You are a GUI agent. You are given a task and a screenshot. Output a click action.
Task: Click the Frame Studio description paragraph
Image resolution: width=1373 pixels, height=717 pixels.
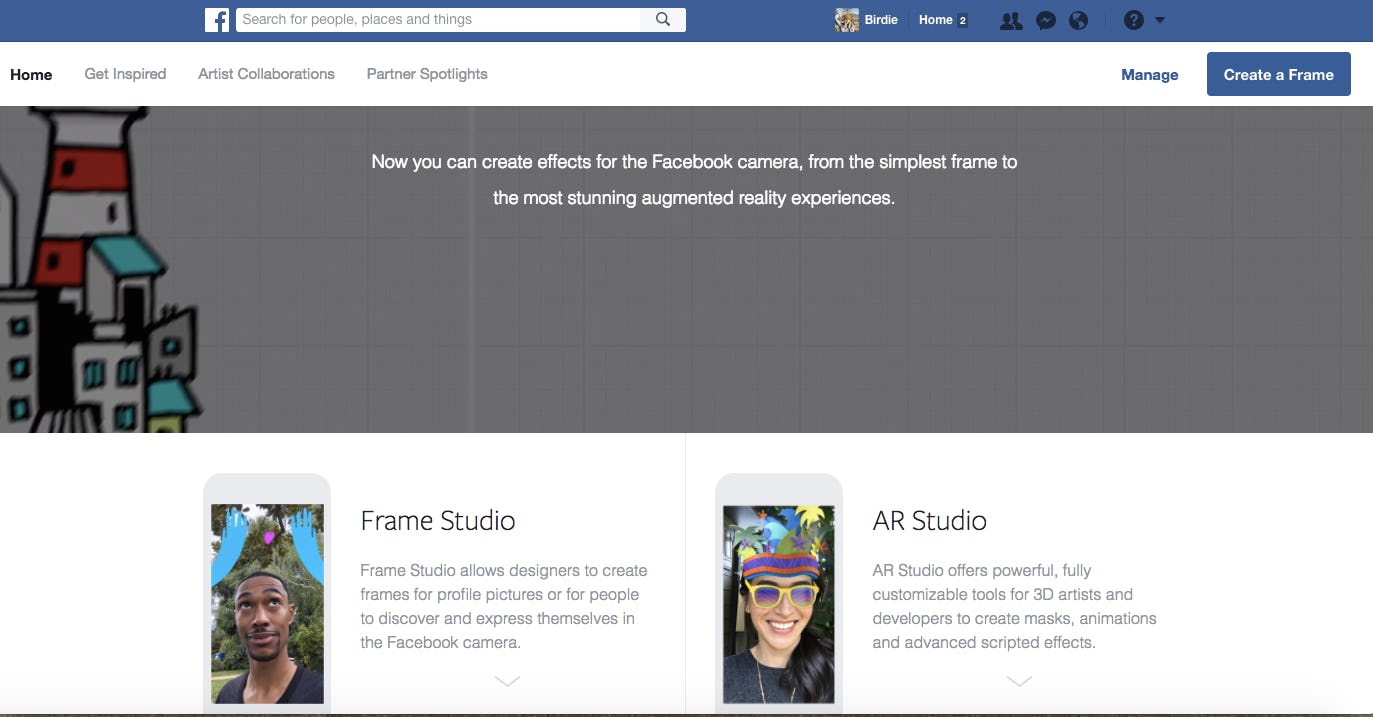[x=504, y=606]
